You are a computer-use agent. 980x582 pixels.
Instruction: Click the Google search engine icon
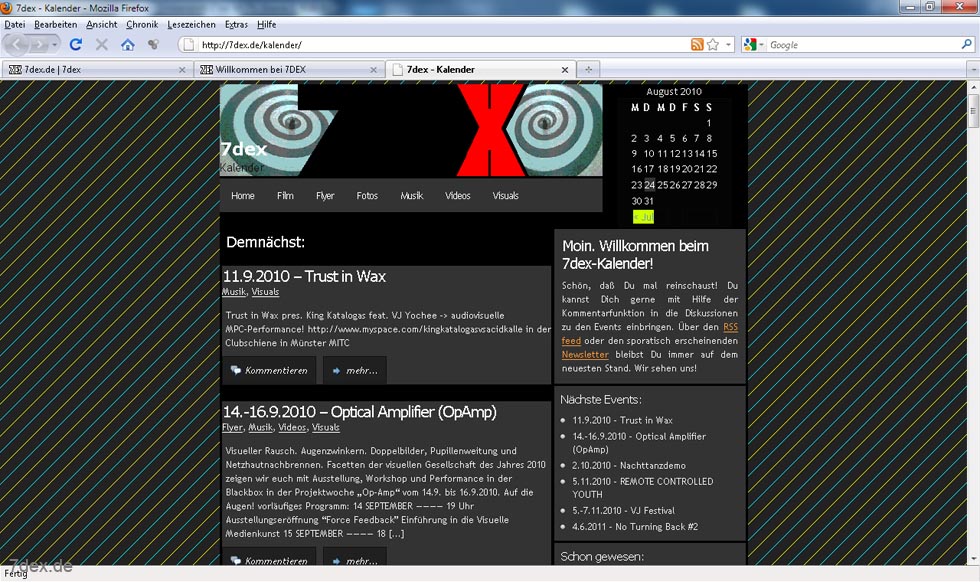click(749, 44)
